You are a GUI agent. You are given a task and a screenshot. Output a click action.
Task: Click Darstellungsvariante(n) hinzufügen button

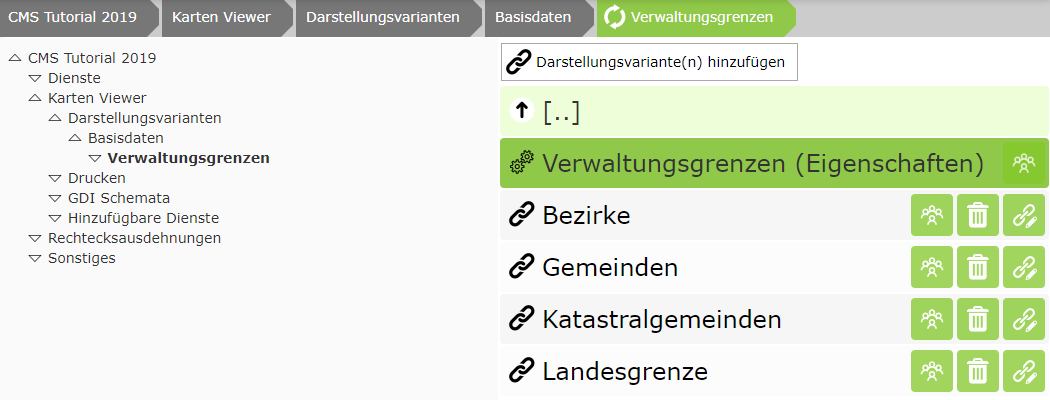649,62
